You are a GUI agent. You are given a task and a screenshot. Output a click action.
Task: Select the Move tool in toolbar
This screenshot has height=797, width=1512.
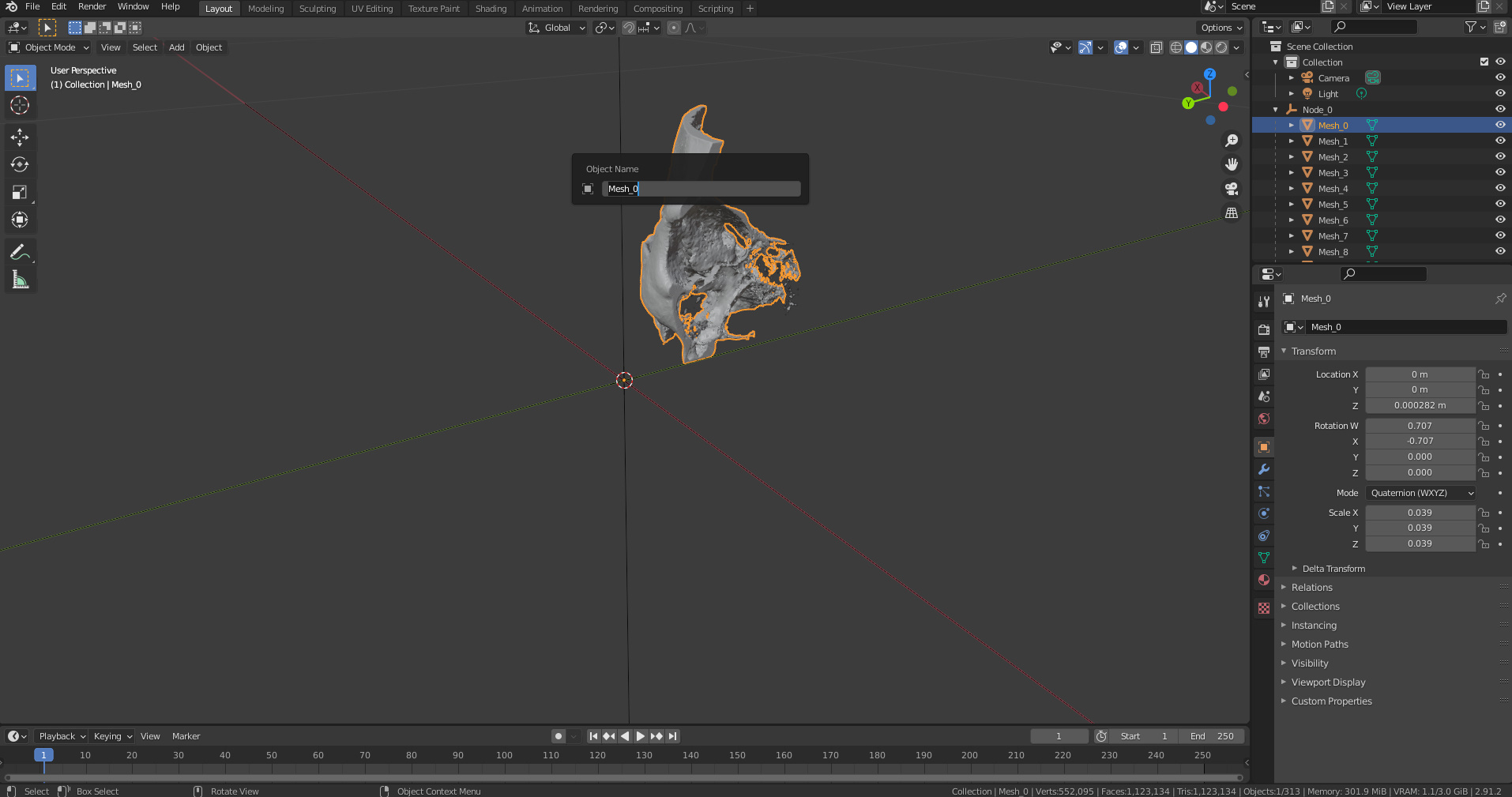(20, 137)
